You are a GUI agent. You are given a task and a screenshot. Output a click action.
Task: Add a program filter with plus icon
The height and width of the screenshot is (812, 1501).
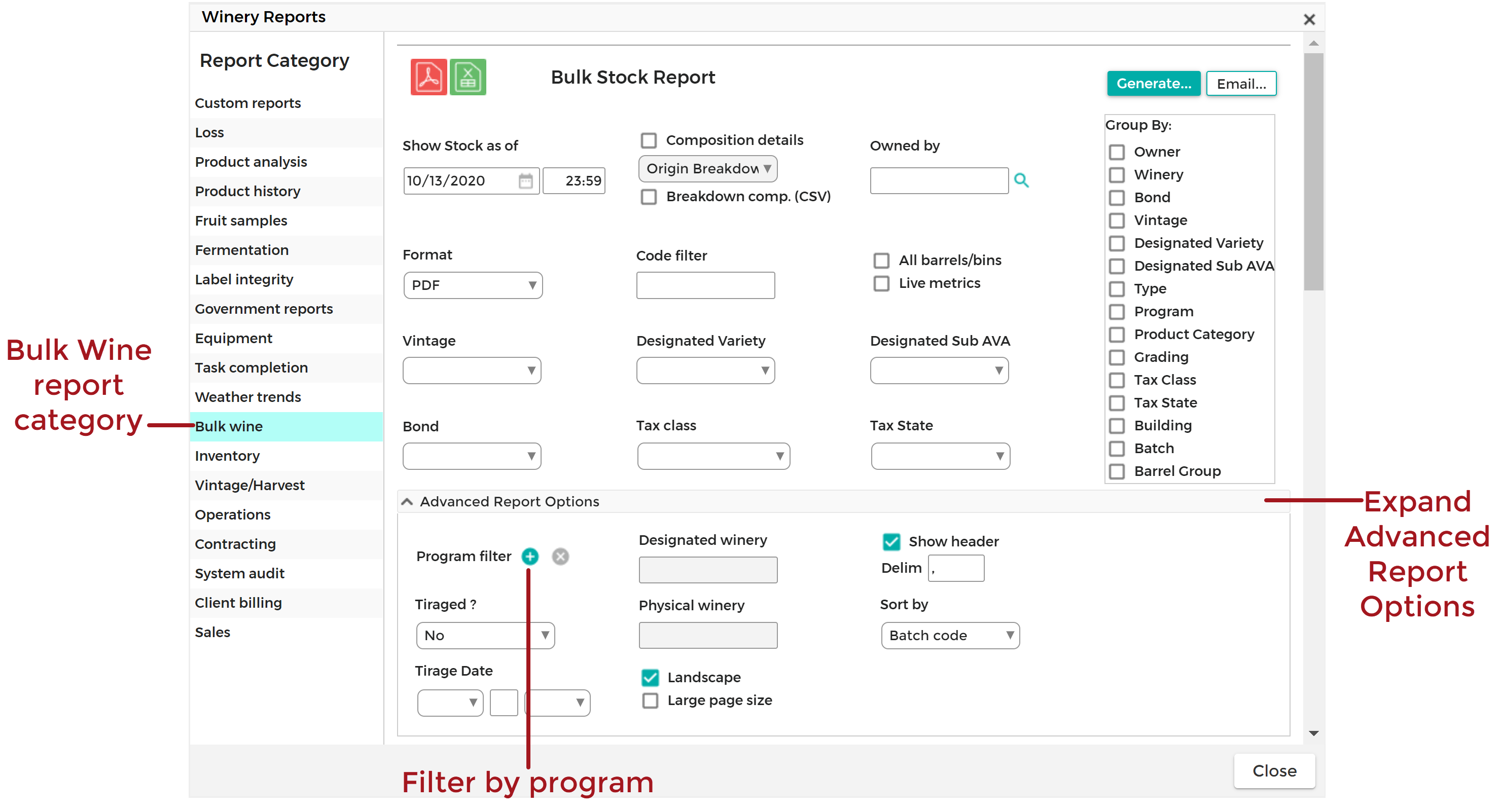coord(530,556)
